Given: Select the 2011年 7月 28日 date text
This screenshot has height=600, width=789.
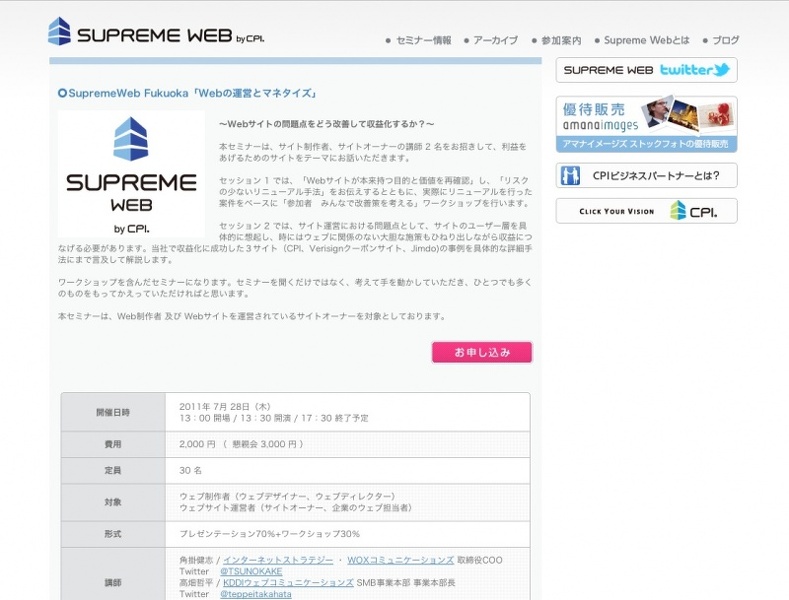Looking at the screenshot, I should coord(225,407).
